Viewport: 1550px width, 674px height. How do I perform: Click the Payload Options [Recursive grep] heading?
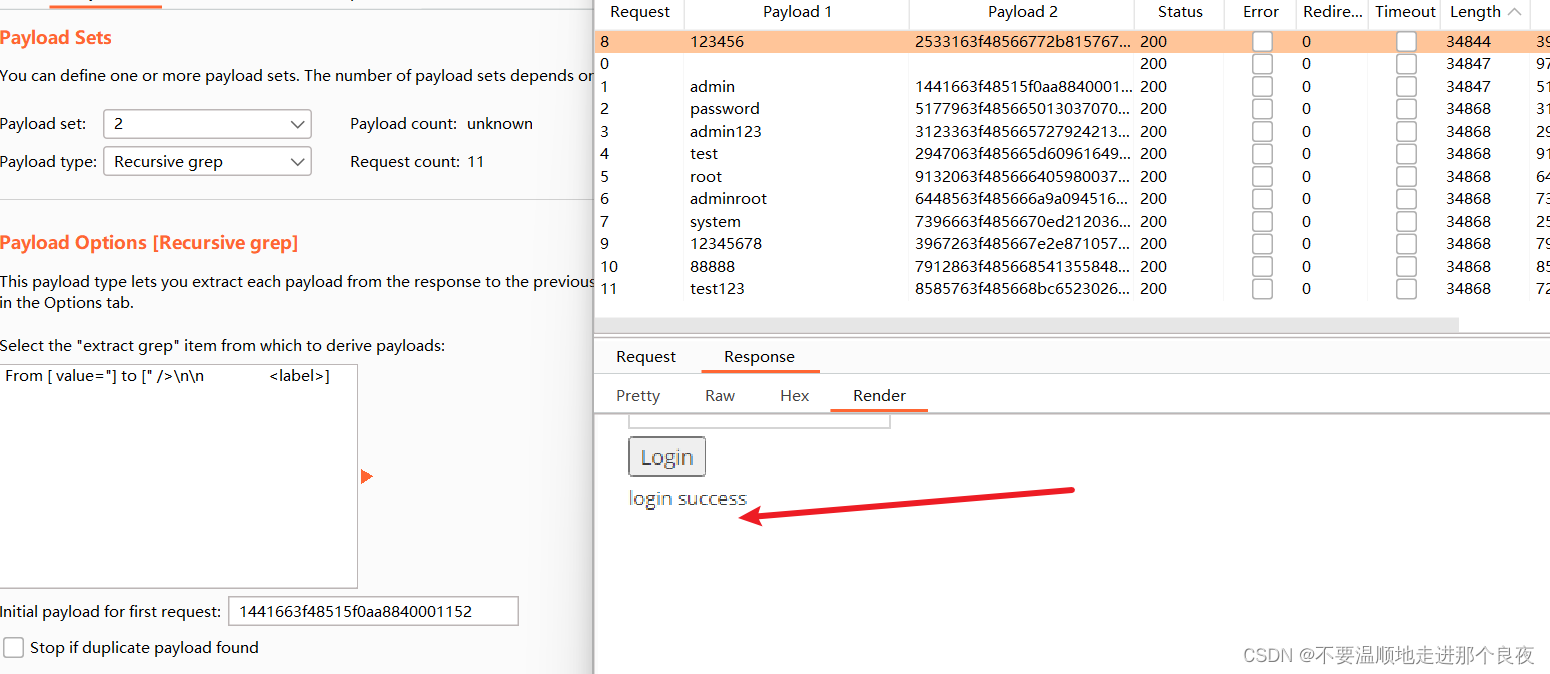pyautogui.click(x=149, y=243)
